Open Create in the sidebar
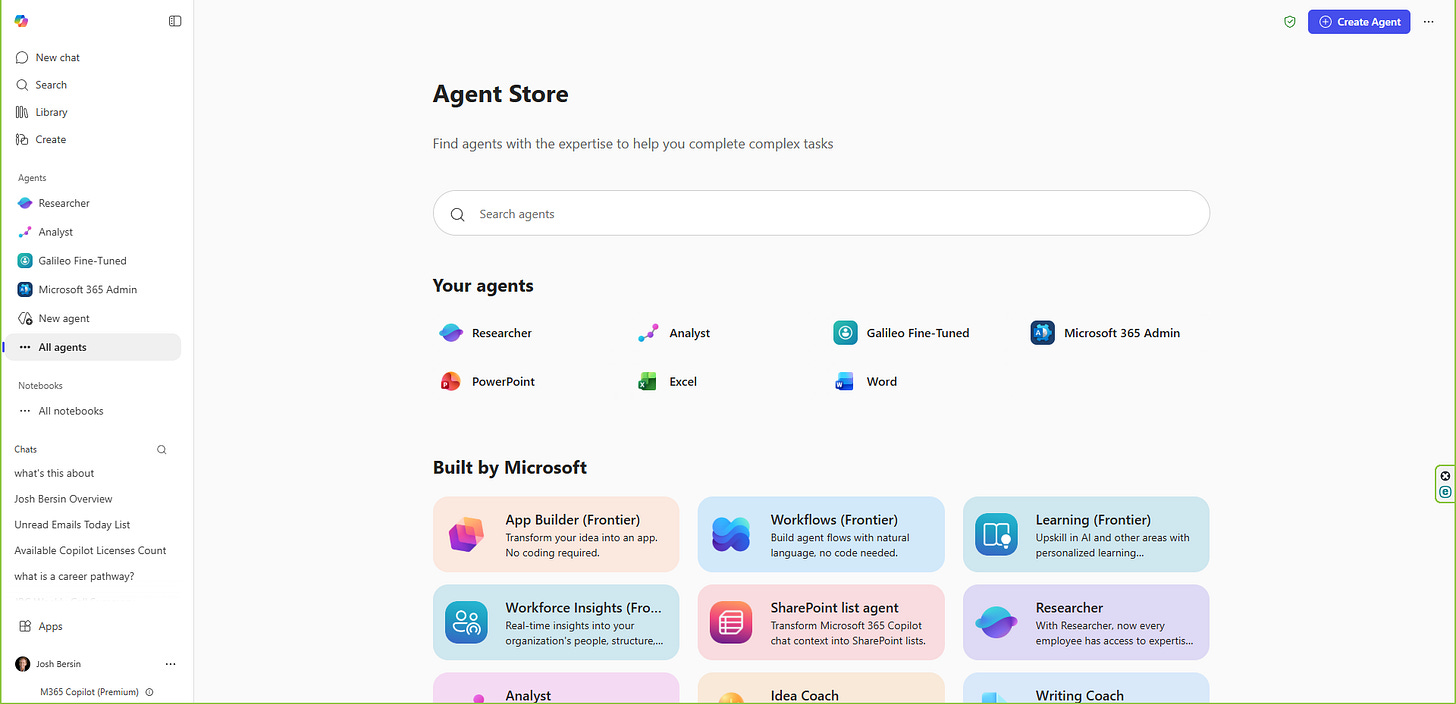Viewport: 1456px width, 704px height. (x=42, y=139)
